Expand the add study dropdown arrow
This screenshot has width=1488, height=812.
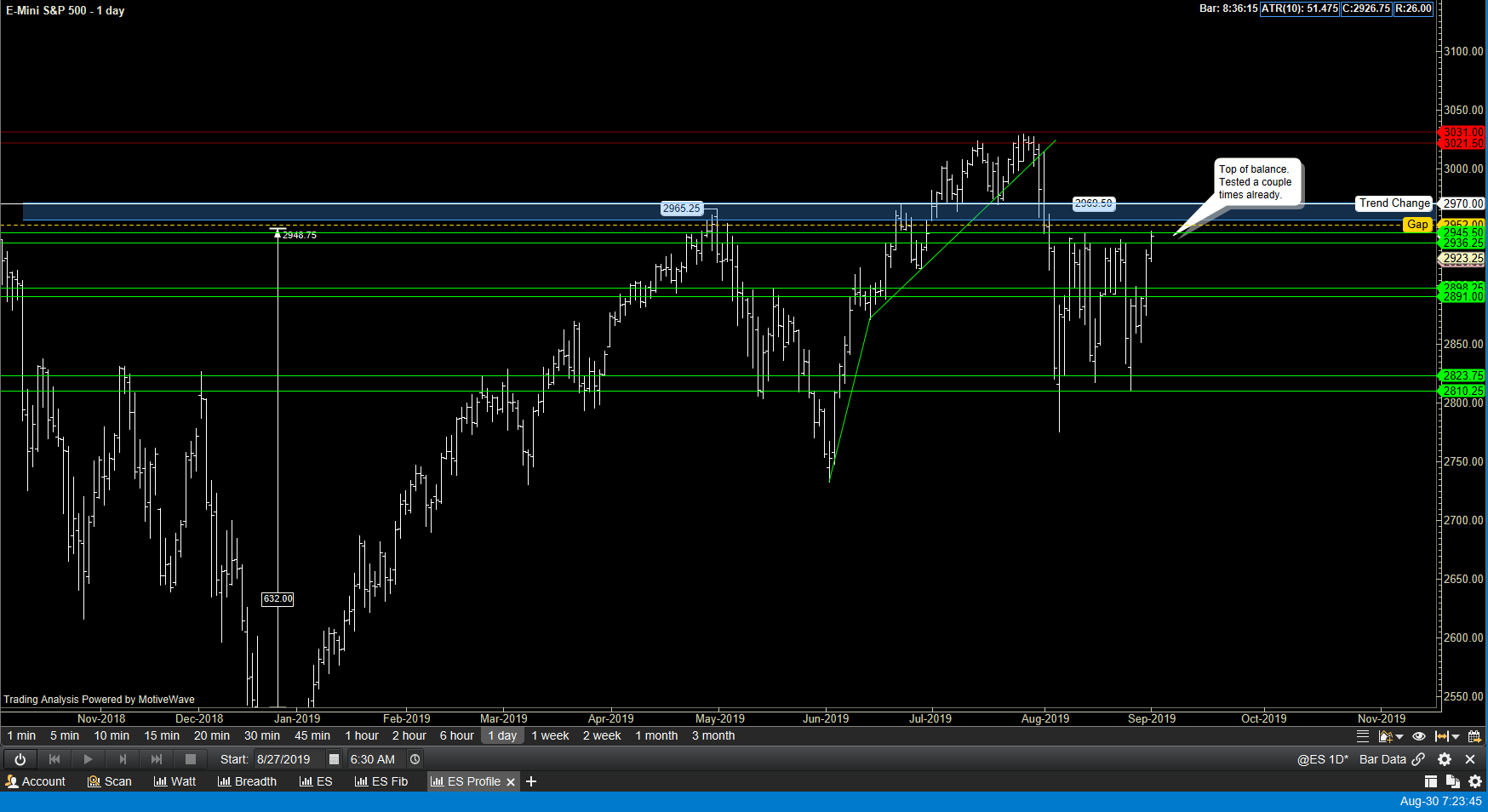click(1399, 737)
